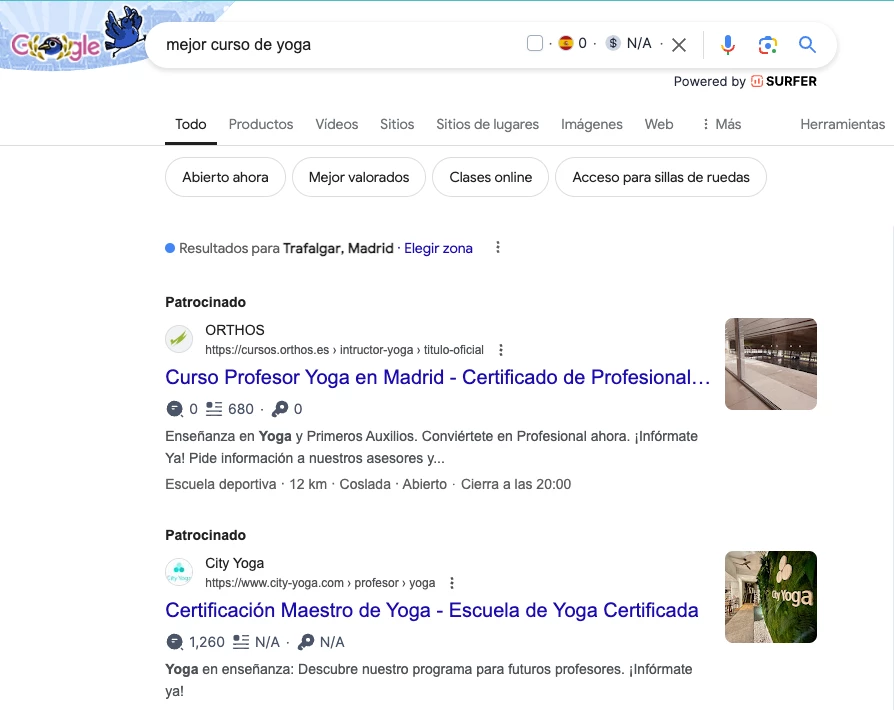Enable the Mejor valorados filter chip
894x710 pixels.
tap(359, 177)
